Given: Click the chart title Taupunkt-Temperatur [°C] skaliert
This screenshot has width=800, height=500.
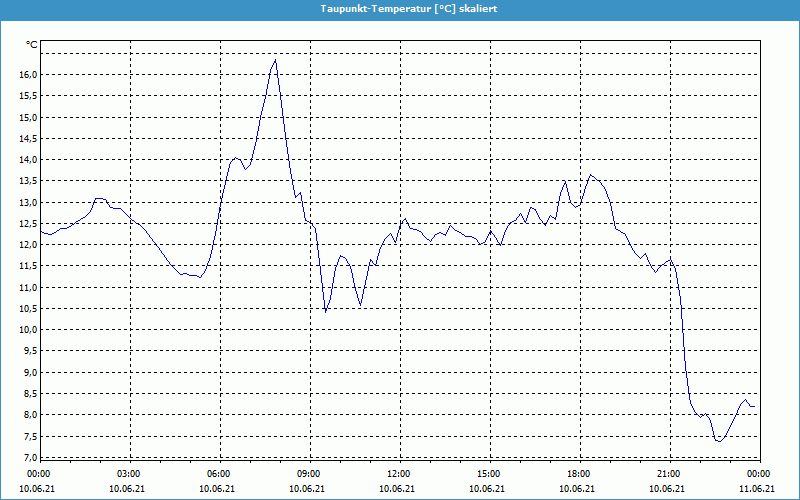Looking at the screenshot, I should click(400, 8).
